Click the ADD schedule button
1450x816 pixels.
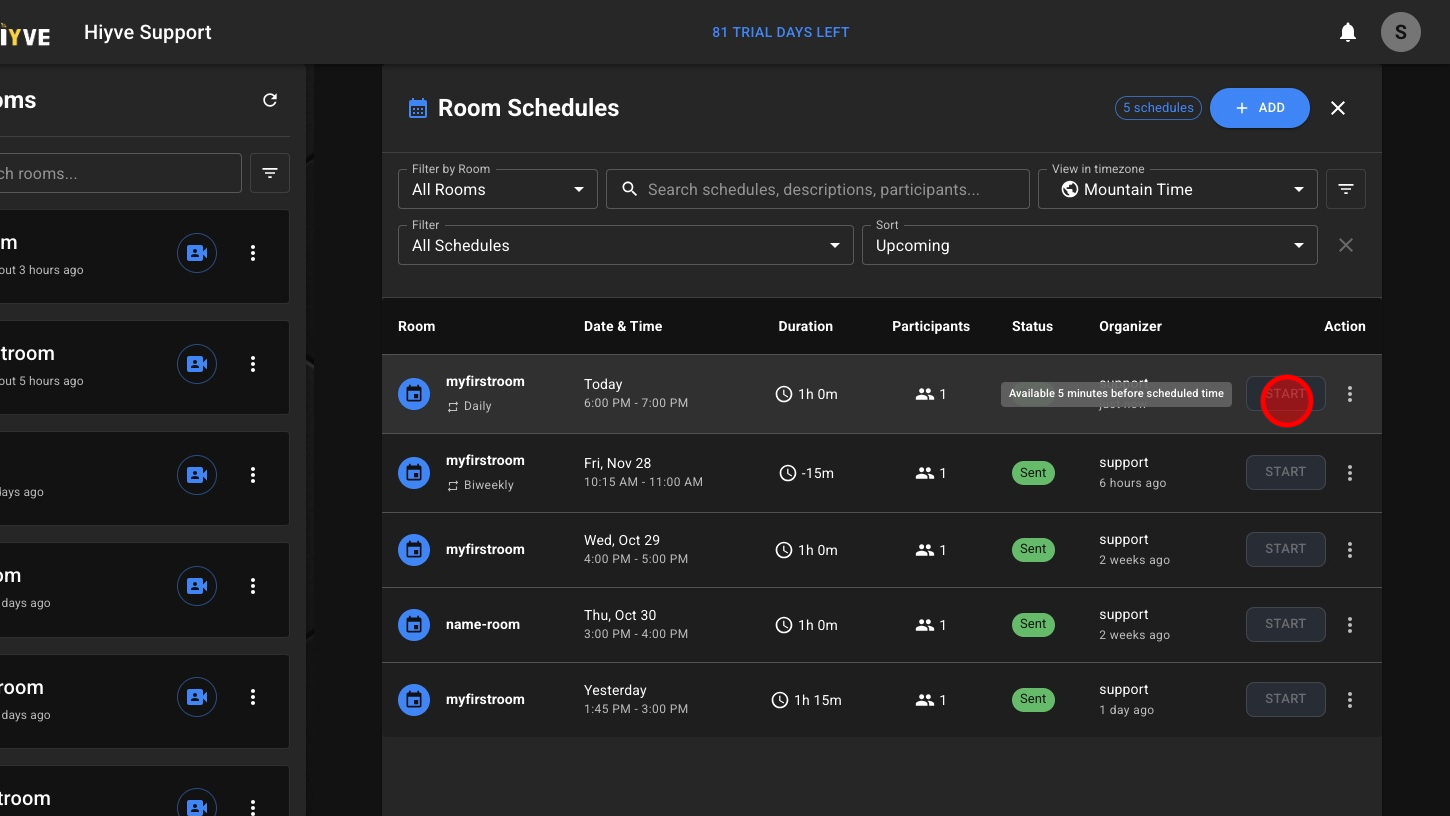pyautogui.click(x=1259, y=108)
